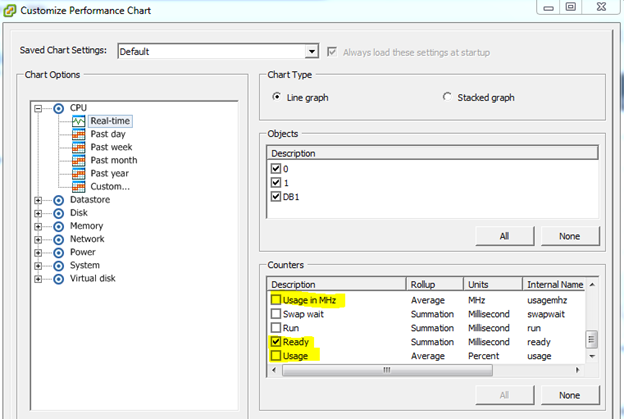The image size is (624, 419).
Task: Open the Saved Chart Settings dropdown
Action: [312, 52]
